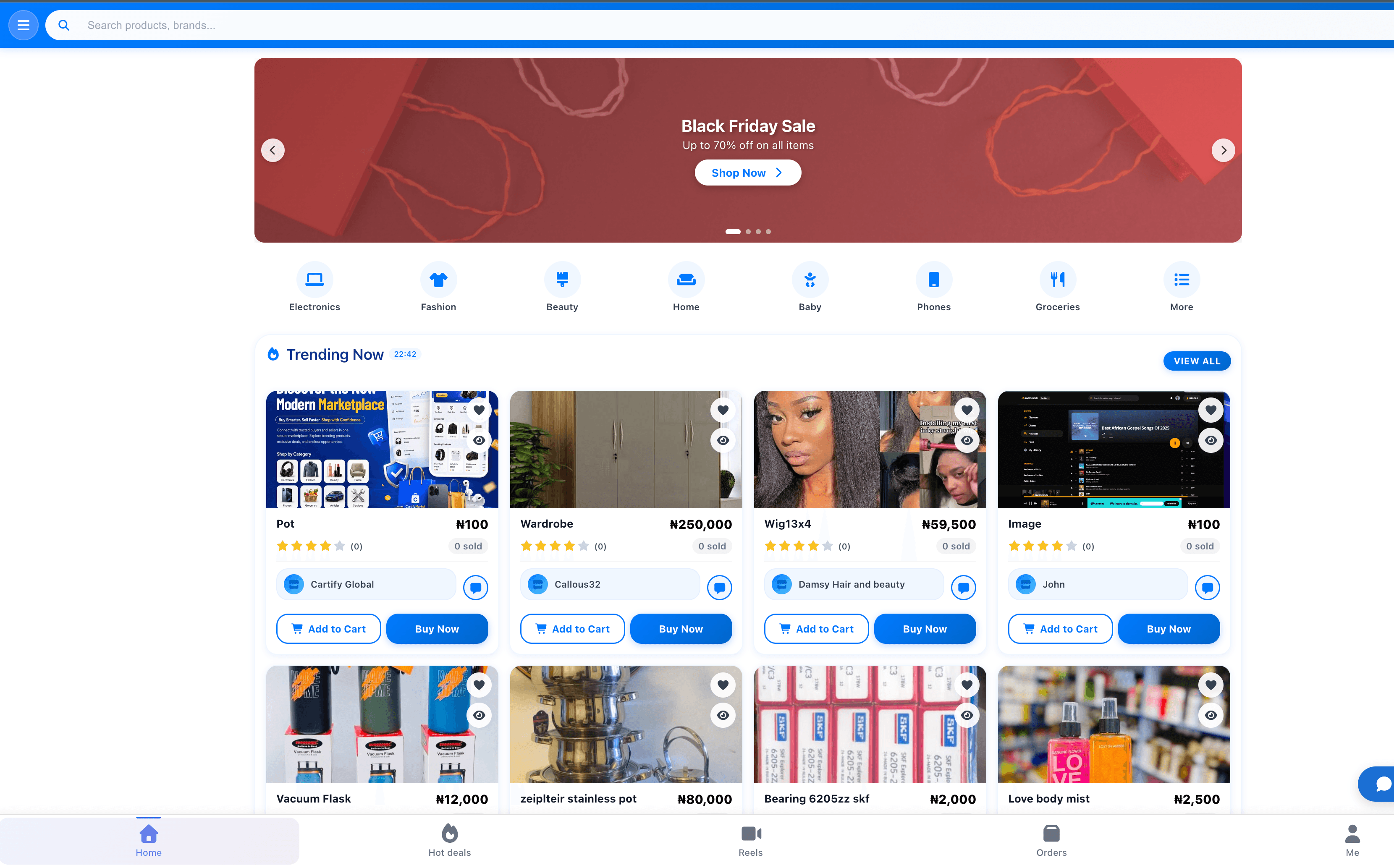Open John seller store

point(1098,584)
